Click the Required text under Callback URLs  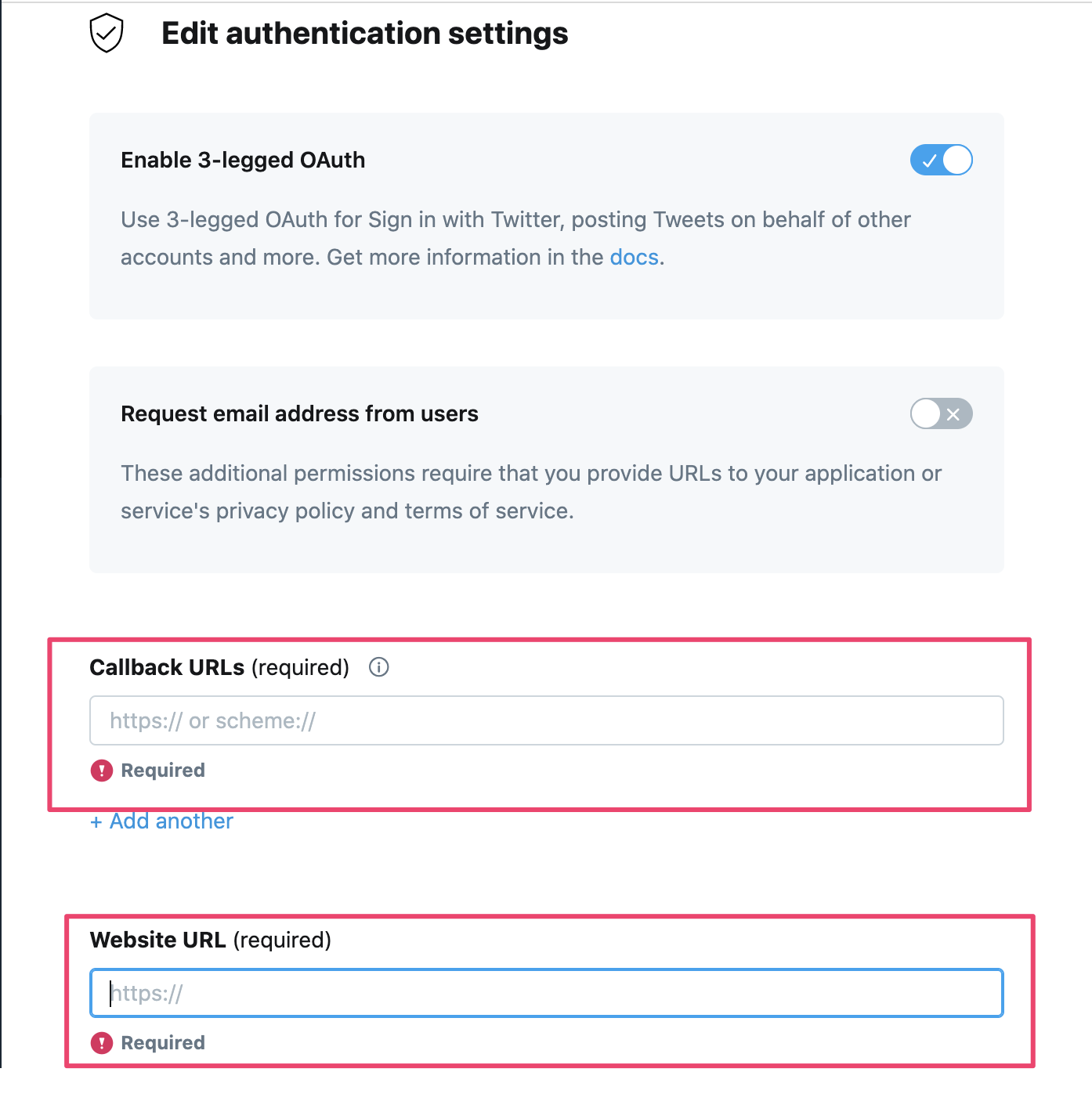point(163,771)
